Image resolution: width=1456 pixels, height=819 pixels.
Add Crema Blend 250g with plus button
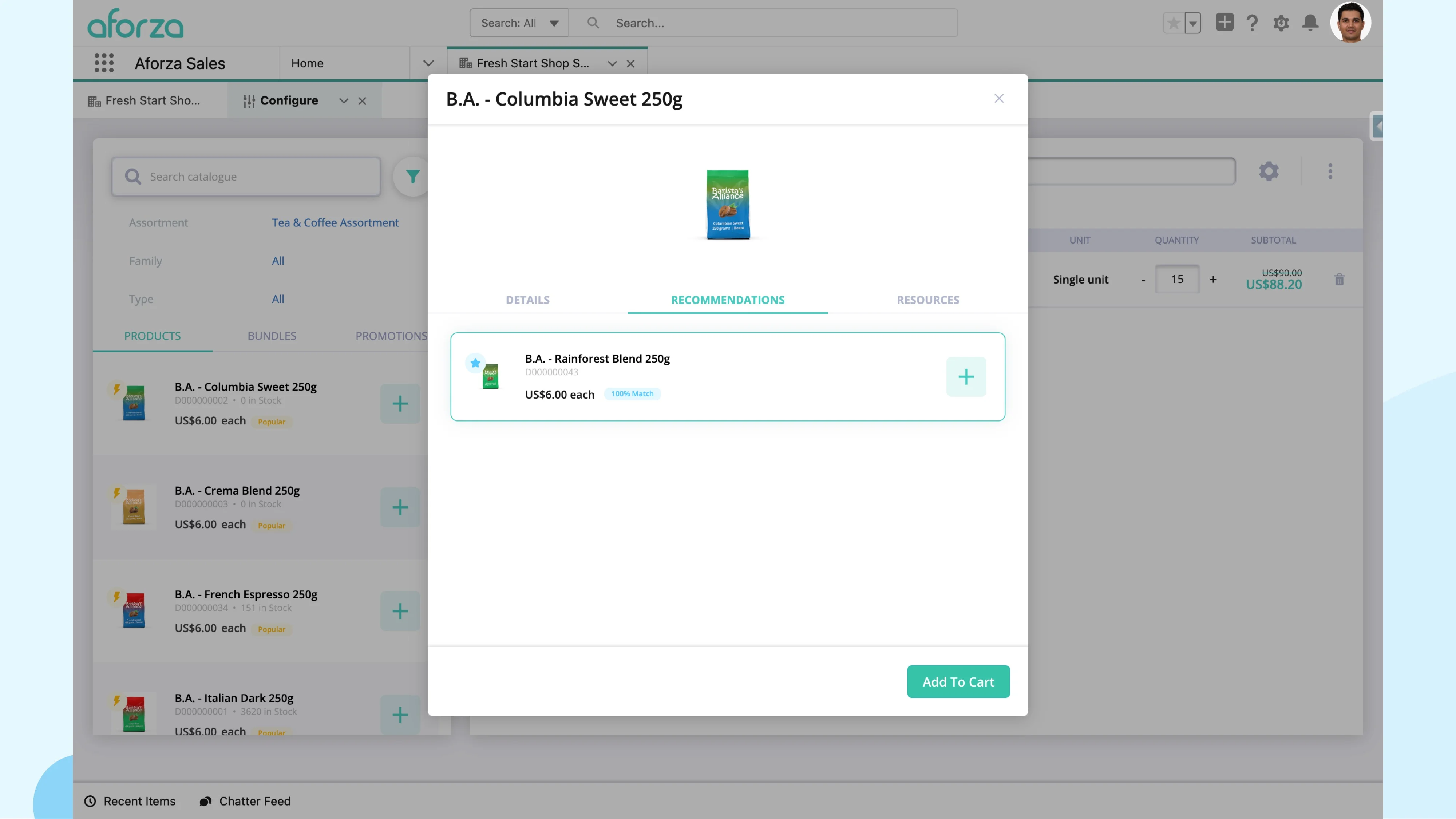pos(400,507)
